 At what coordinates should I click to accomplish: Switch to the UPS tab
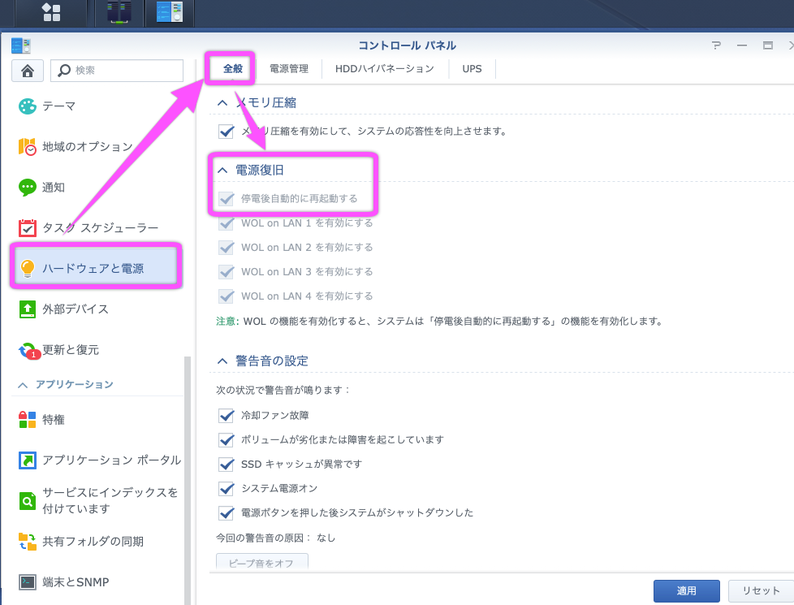471,69
